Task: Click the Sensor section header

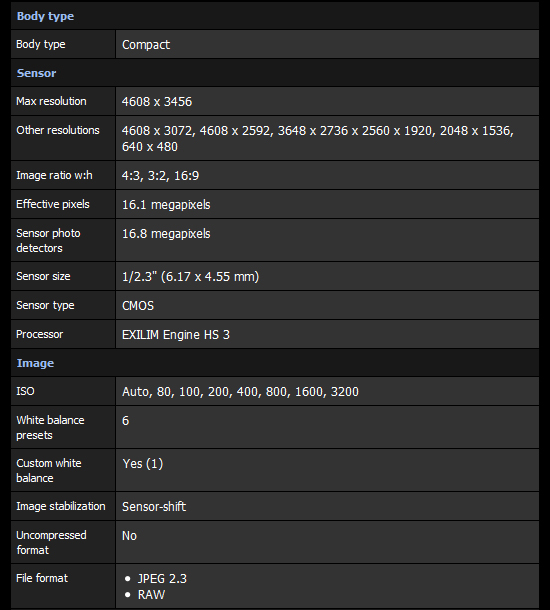Action: pyautogui.click(x=36, y=73)
